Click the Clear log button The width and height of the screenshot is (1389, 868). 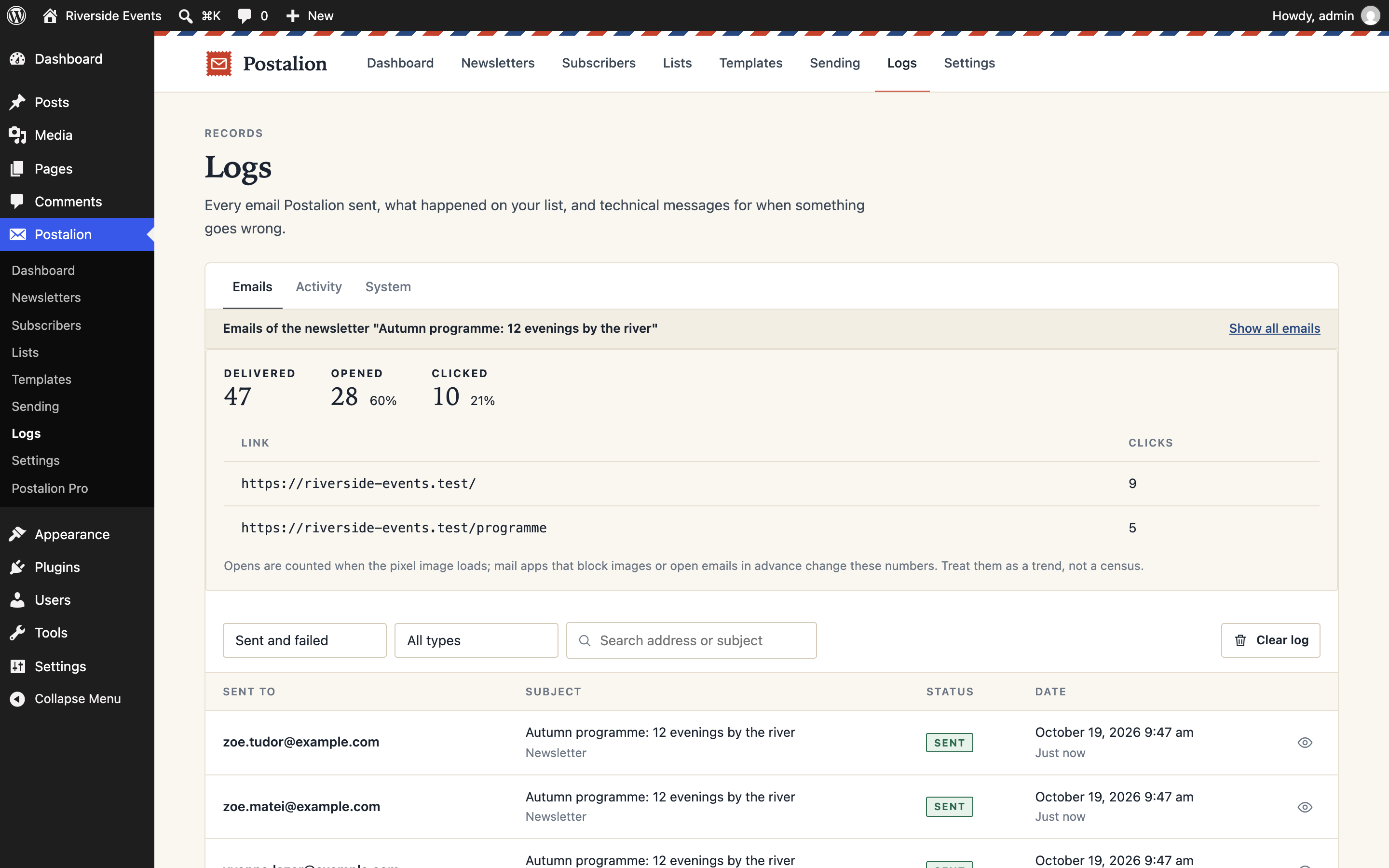1270,640
